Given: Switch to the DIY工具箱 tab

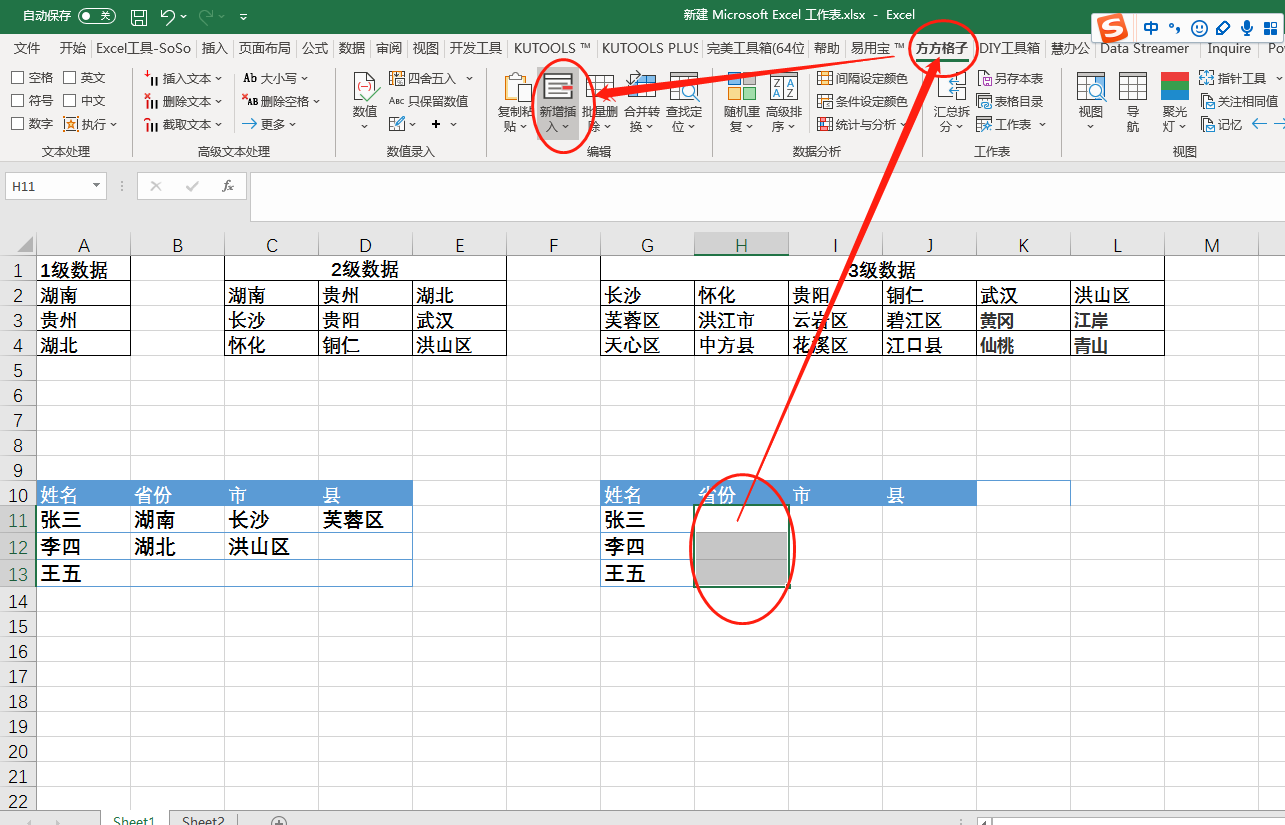Looking at the screenshot, I should (x=1009, y=48).
